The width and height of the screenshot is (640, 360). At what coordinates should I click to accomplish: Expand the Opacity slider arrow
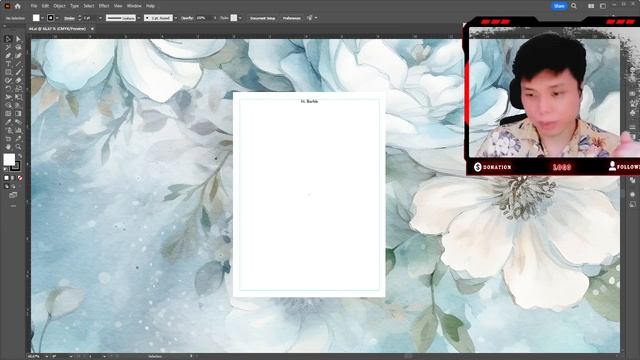pyautogui.click(x=215, y=18)
